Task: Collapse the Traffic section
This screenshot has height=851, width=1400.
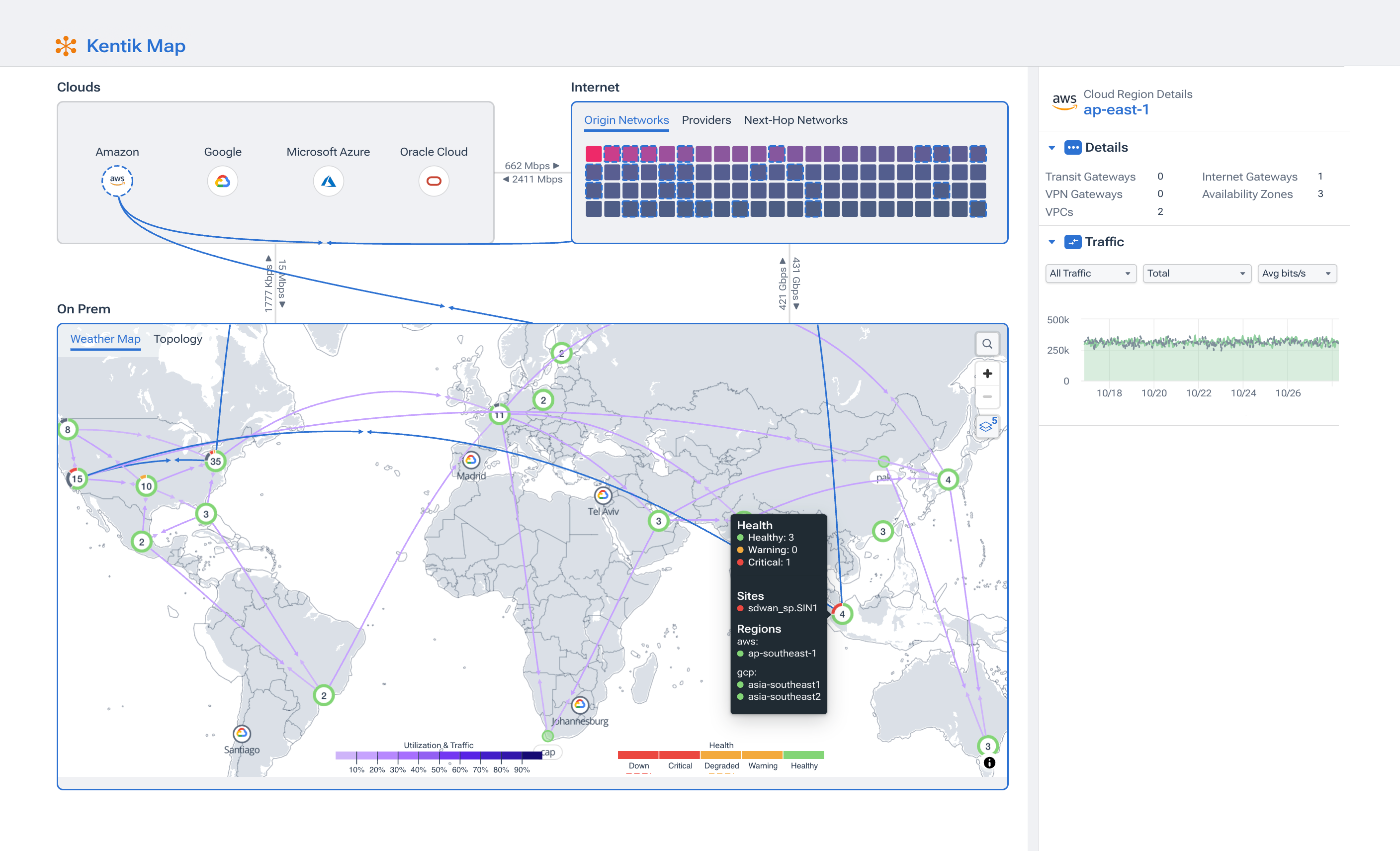Action: point(1051,242)
